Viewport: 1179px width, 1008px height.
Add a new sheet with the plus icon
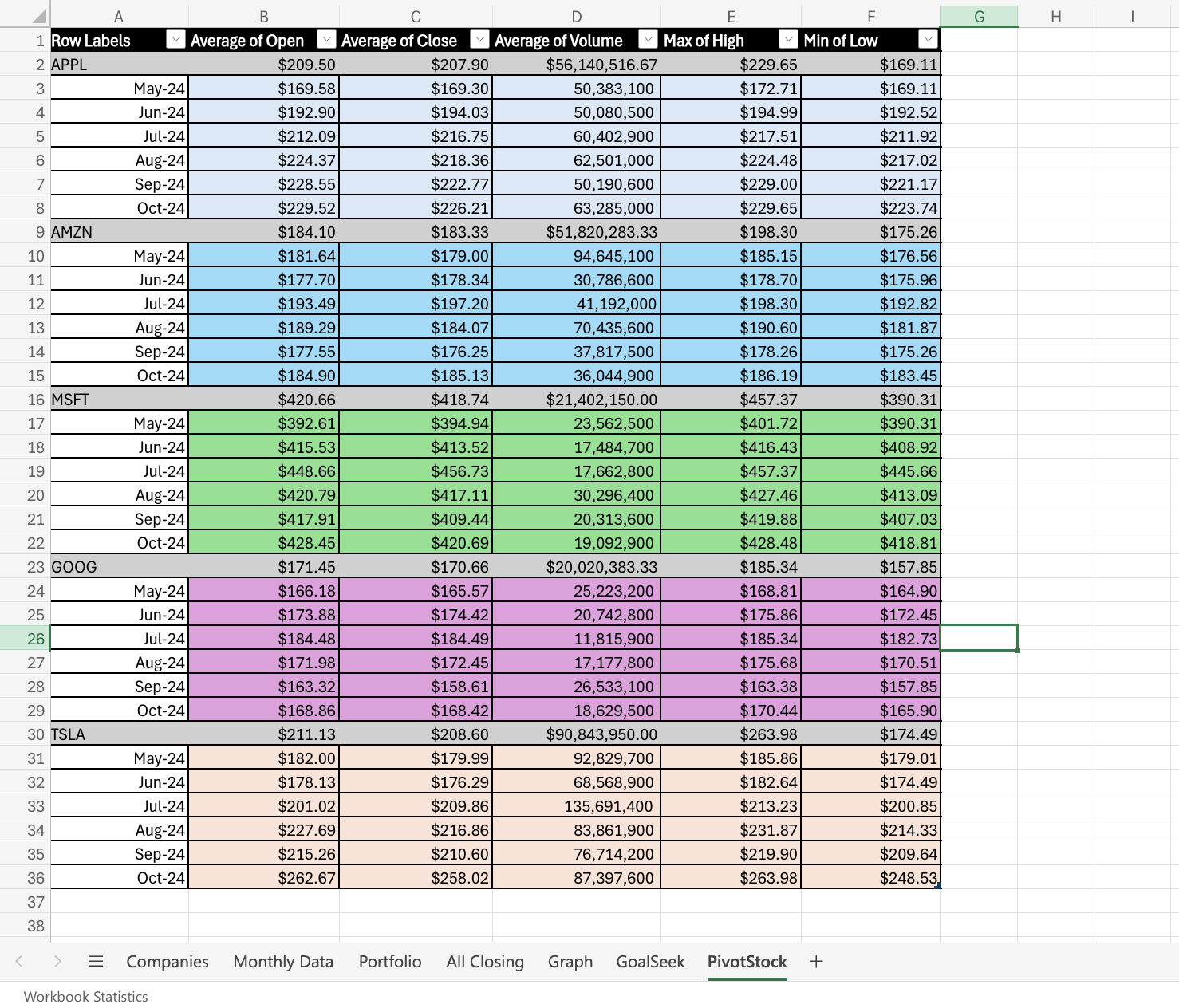point(816,962)
